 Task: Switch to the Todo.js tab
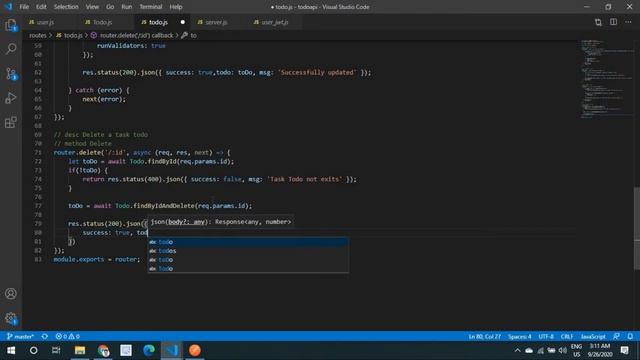[102, 22]
